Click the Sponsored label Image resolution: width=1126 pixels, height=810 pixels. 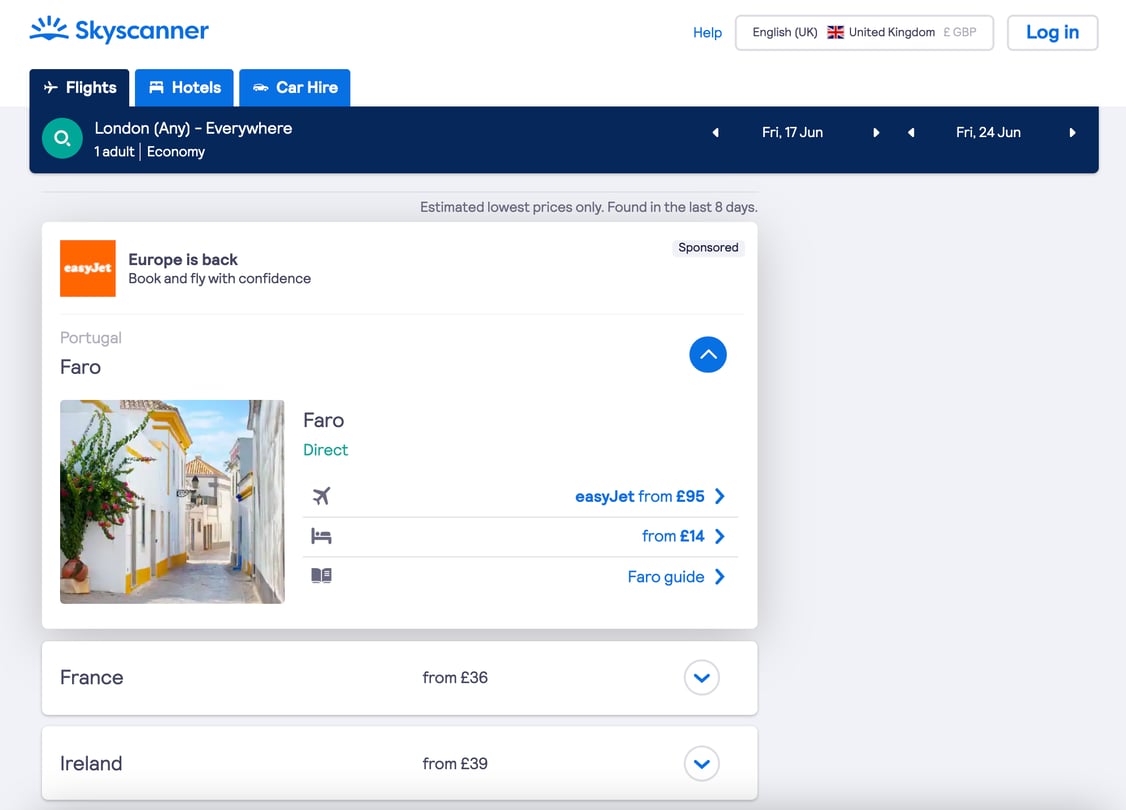[708, 248]
